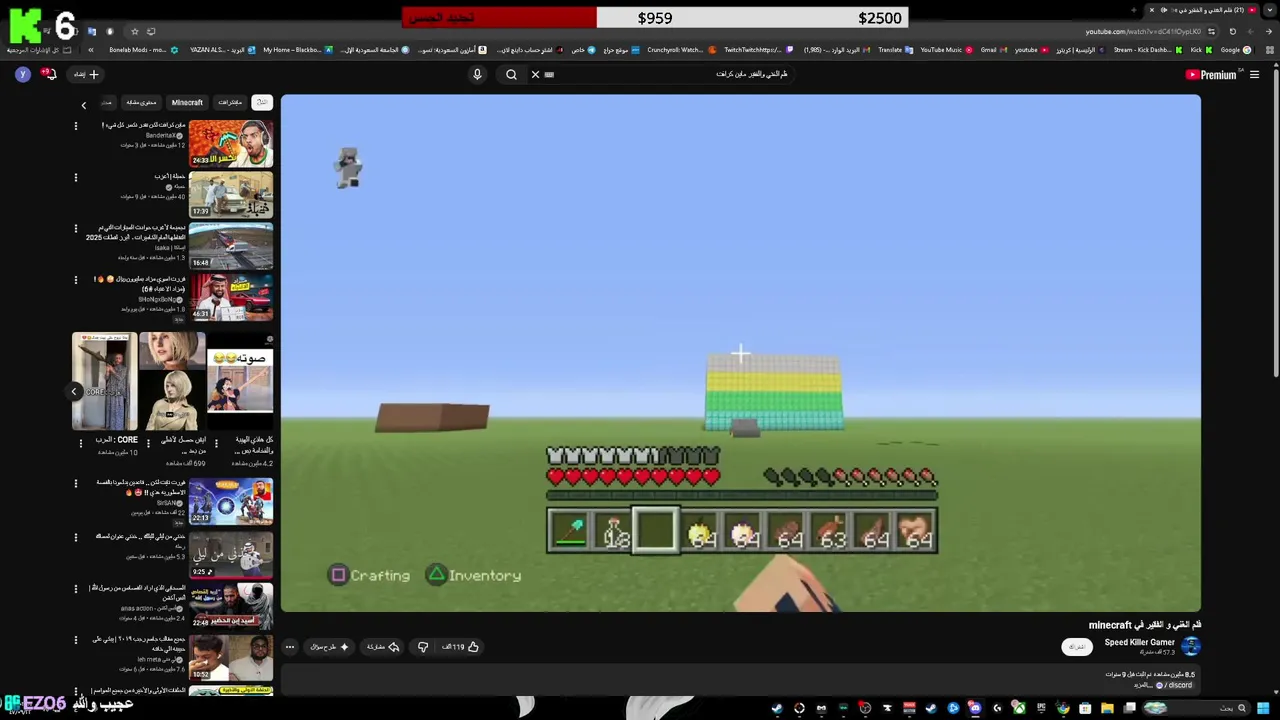Open the 22:13 SirSAN video thumbnail
This screenshot has width=1280, height=720.
(231, 502)
